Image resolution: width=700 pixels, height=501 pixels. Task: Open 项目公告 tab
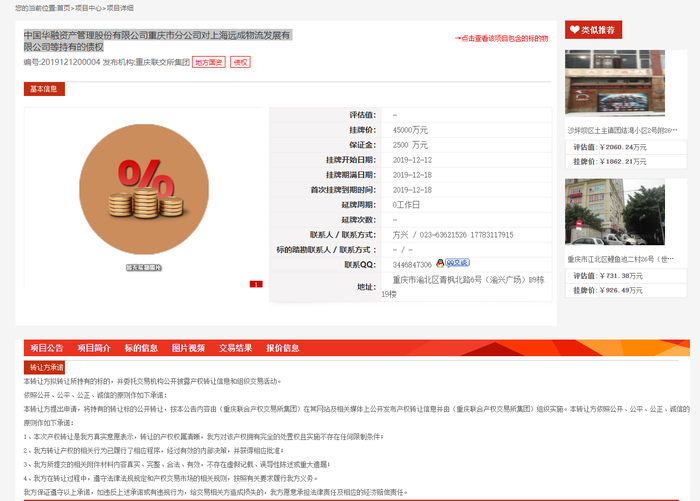[47, 348]
